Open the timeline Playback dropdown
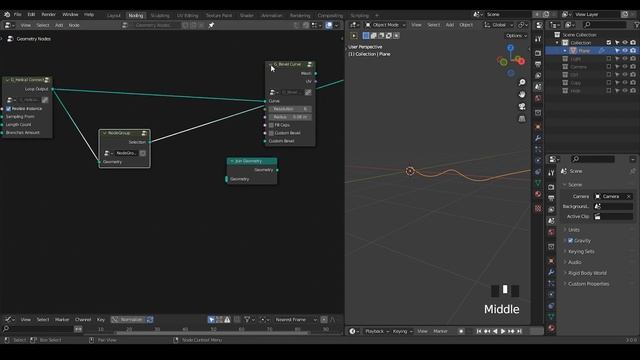The image size is (640, 360). [376, 331]
